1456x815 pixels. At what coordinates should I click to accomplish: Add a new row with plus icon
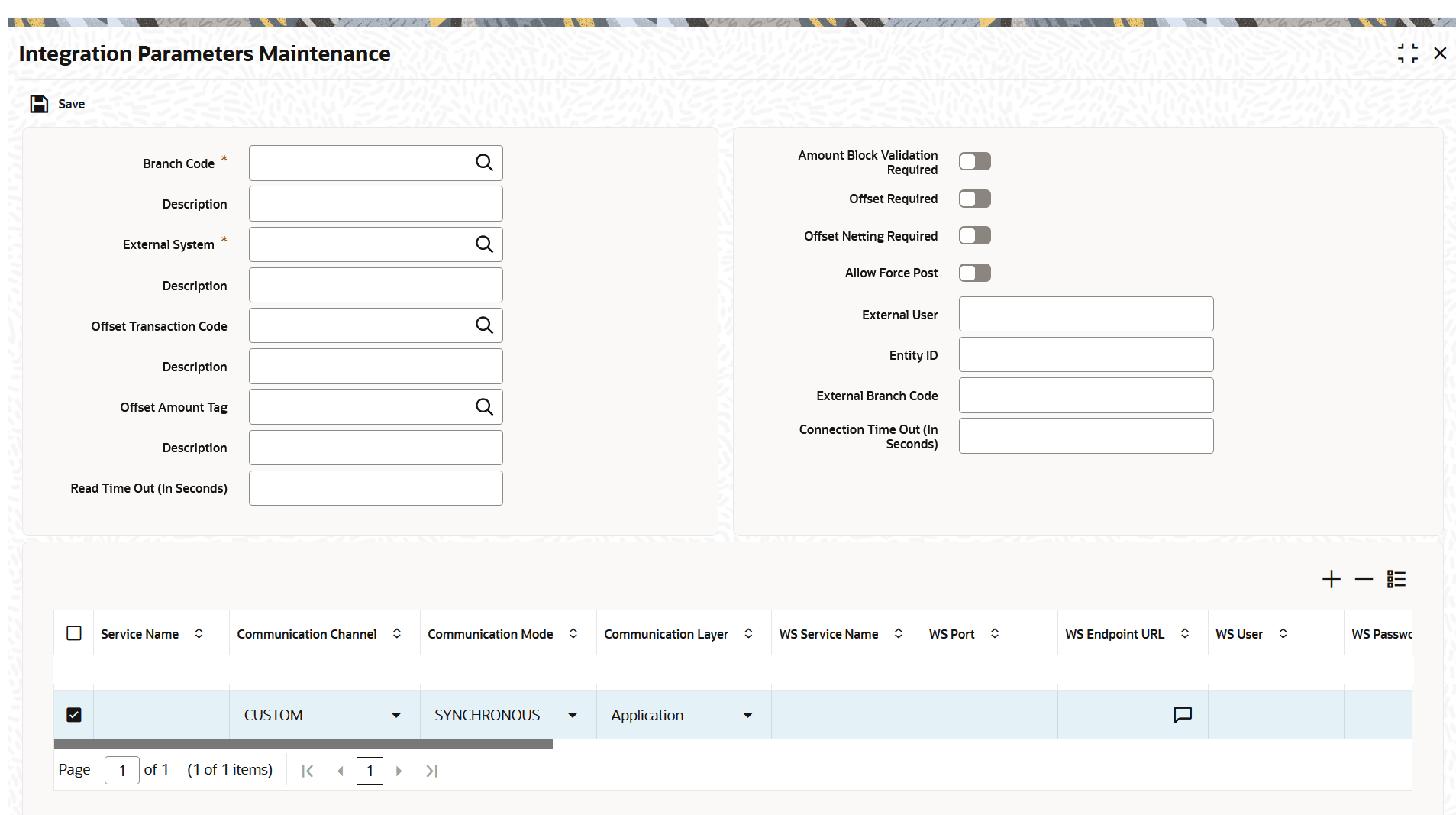[1331, 580]
